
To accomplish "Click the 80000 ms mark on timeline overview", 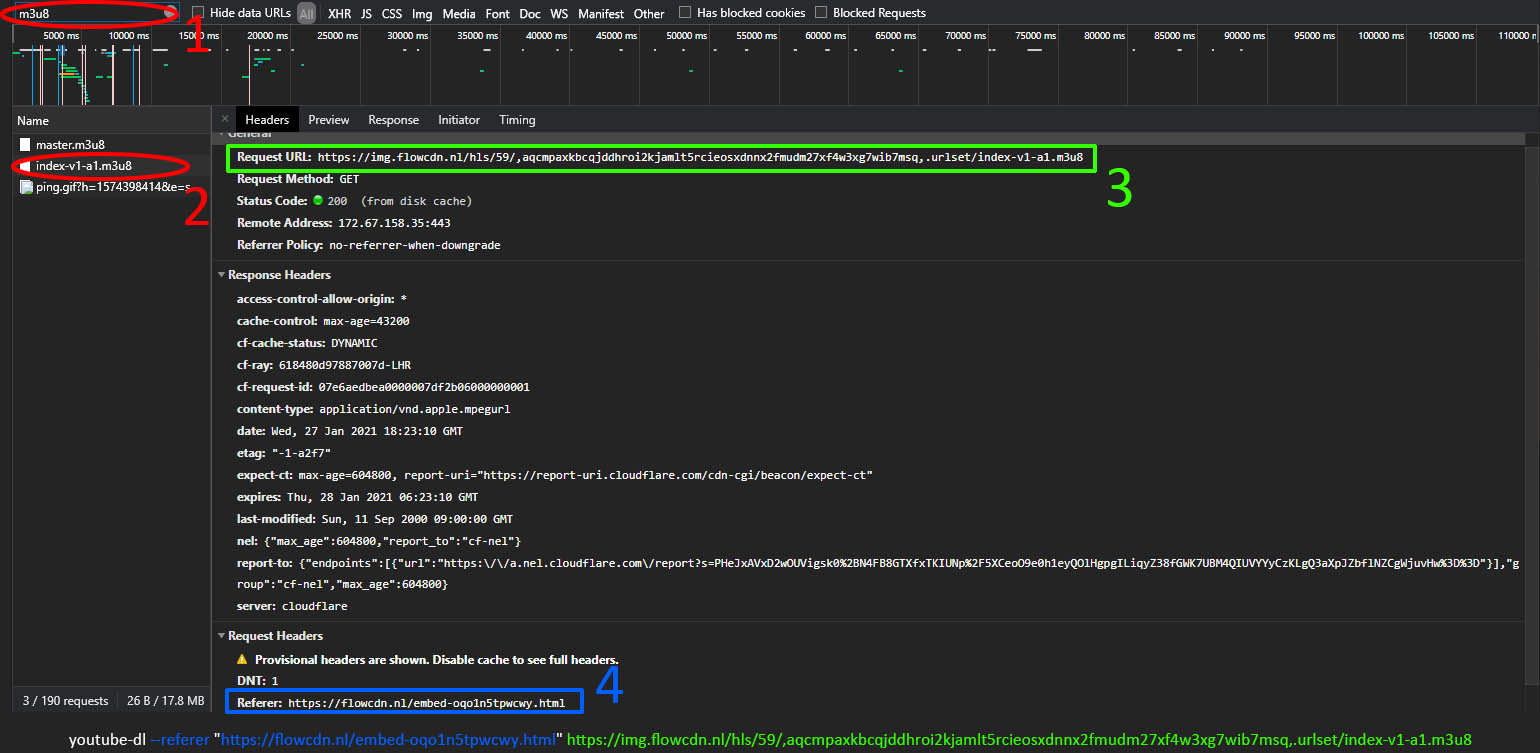I will coord(1104,36).
